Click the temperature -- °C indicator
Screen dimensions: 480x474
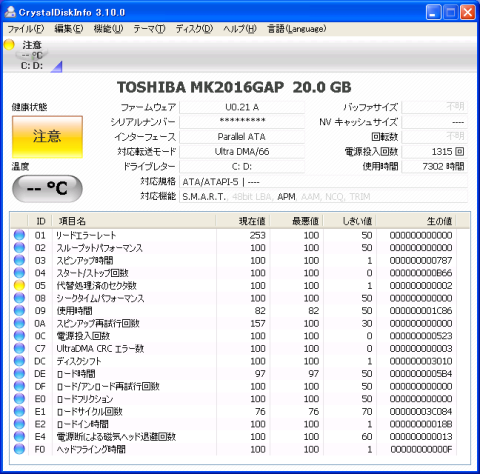click(47, 188)
